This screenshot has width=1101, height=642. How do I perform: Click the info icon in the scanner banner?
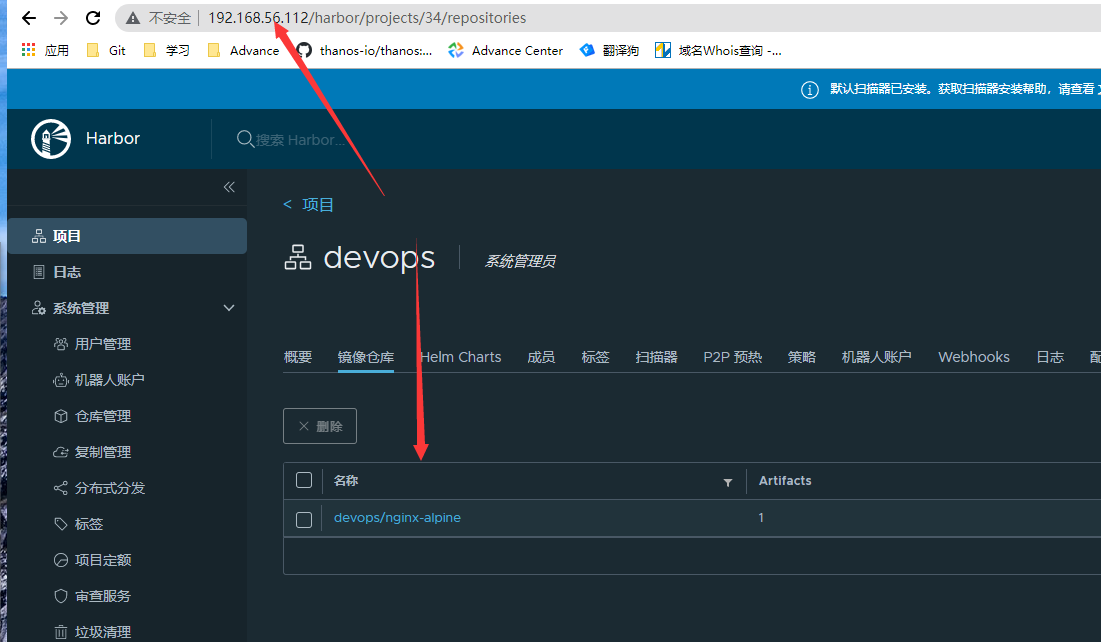click(x=810, y=90)
